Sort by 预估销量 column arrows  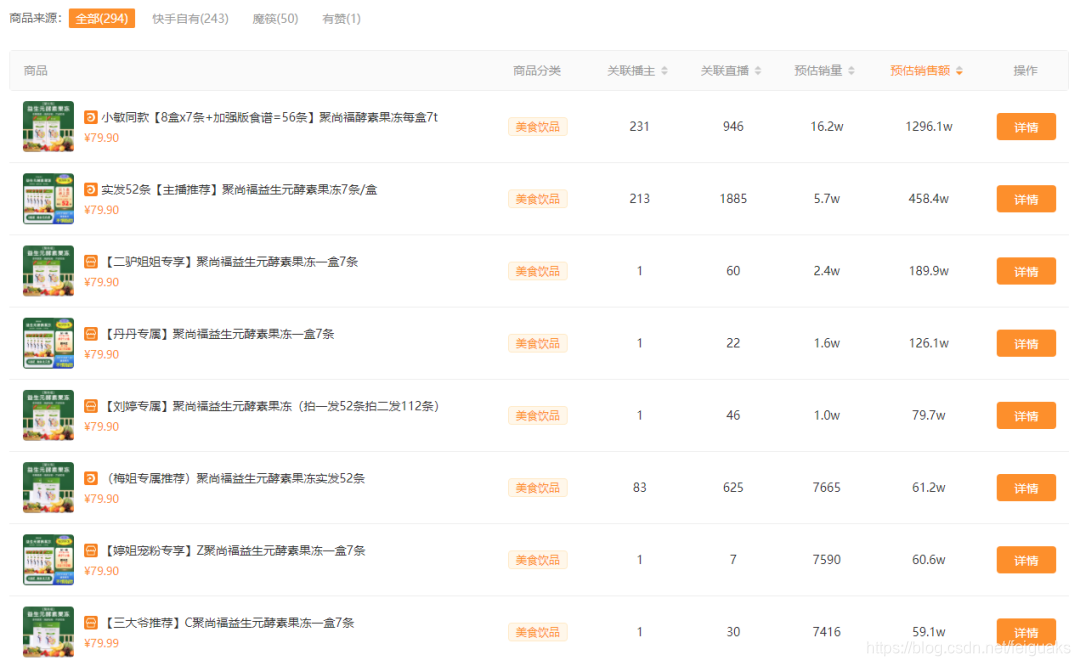pos(851,71)
